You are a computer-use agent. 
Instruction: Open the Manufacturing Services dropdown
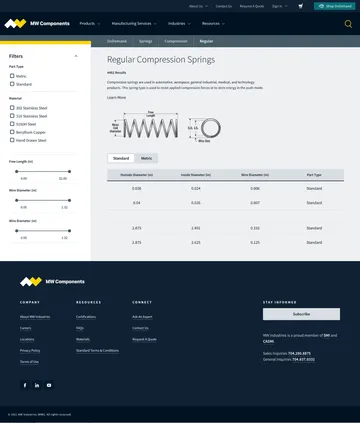[x=134, y=24]
